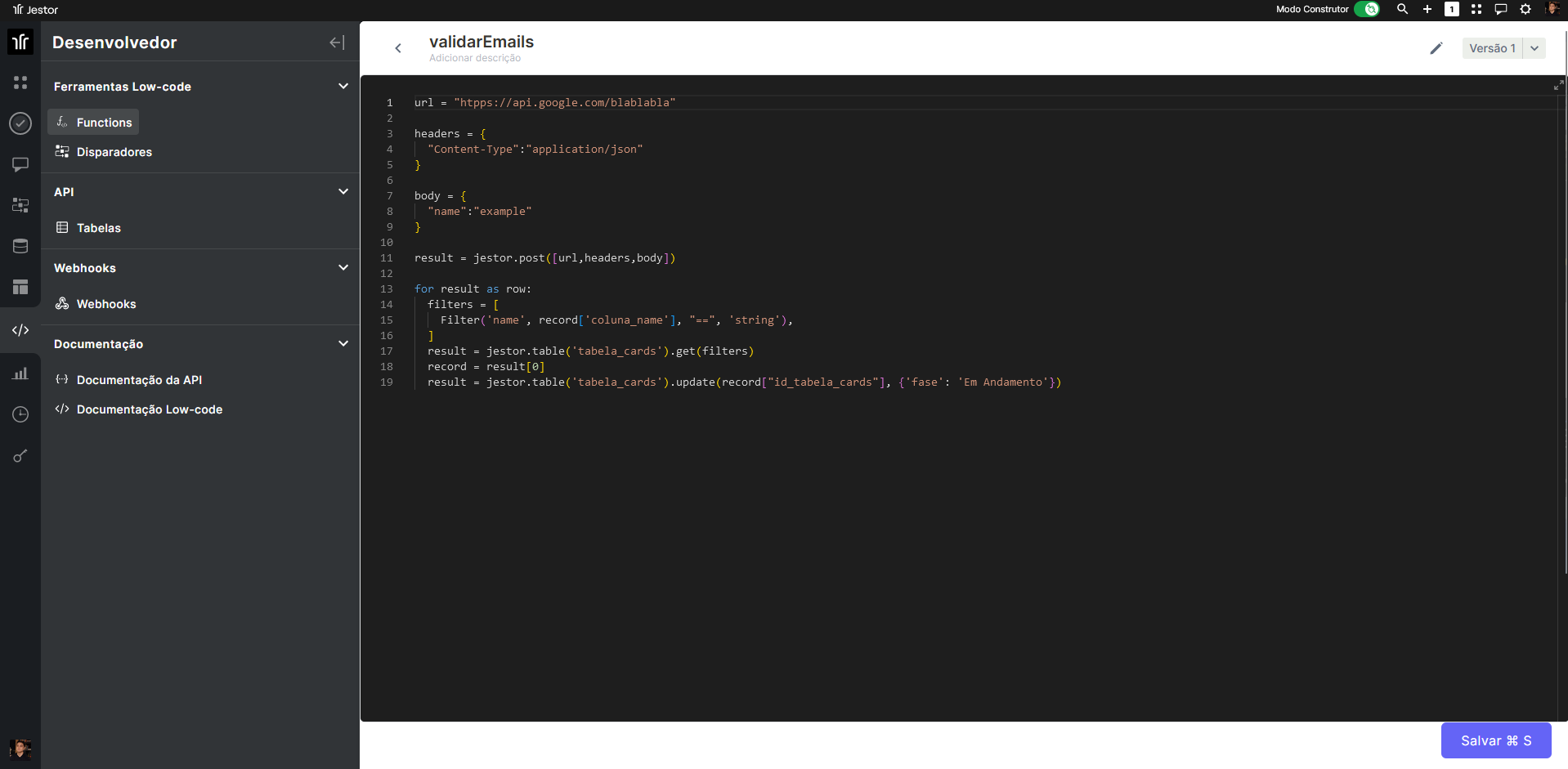Open the apps grid in the left rail

20,83
